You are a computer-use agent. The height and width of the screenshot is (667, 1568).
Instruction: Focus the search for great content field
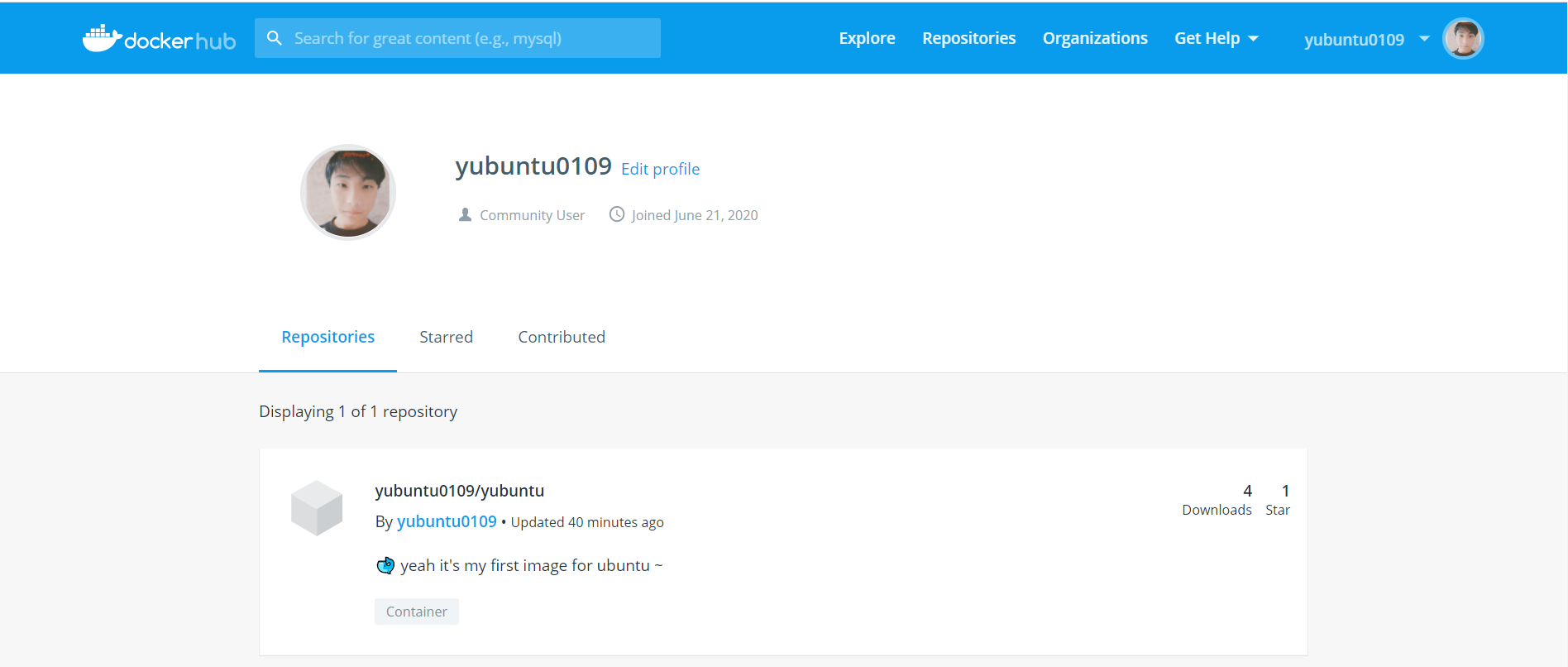471,38
